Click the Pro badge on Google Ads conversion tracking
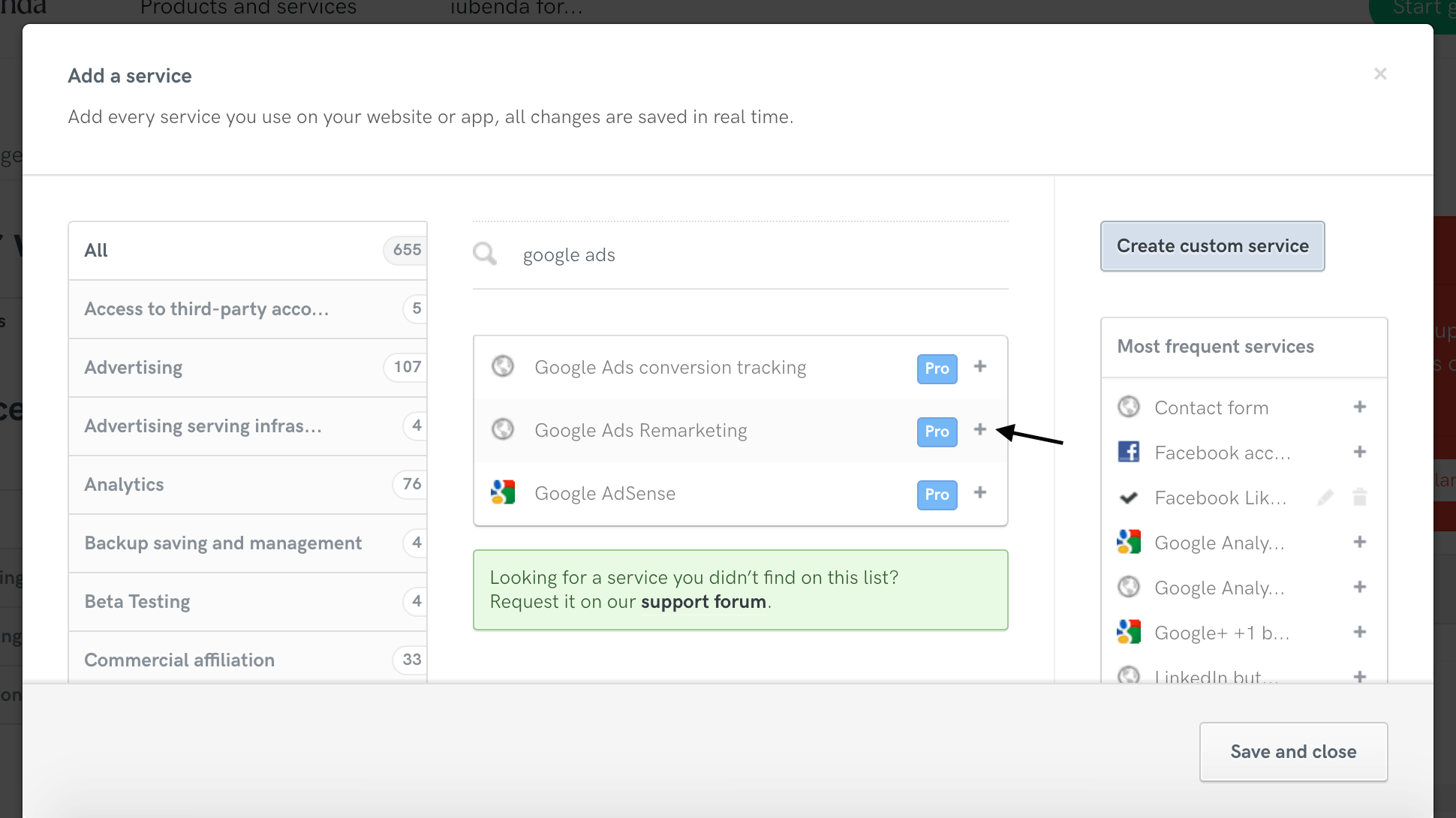Viewport: 1456px width, 818px height. (936, 368)
